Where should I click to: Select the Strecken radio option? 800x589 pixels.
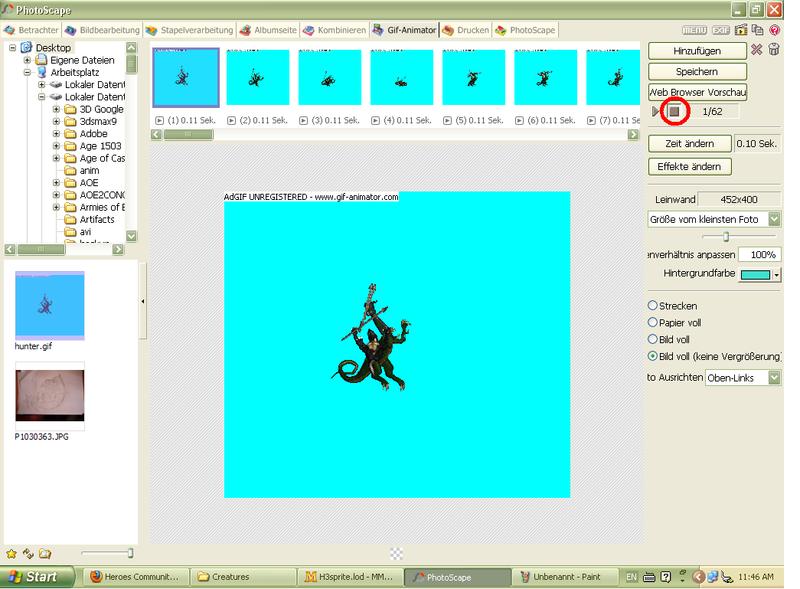click(652, 305)
